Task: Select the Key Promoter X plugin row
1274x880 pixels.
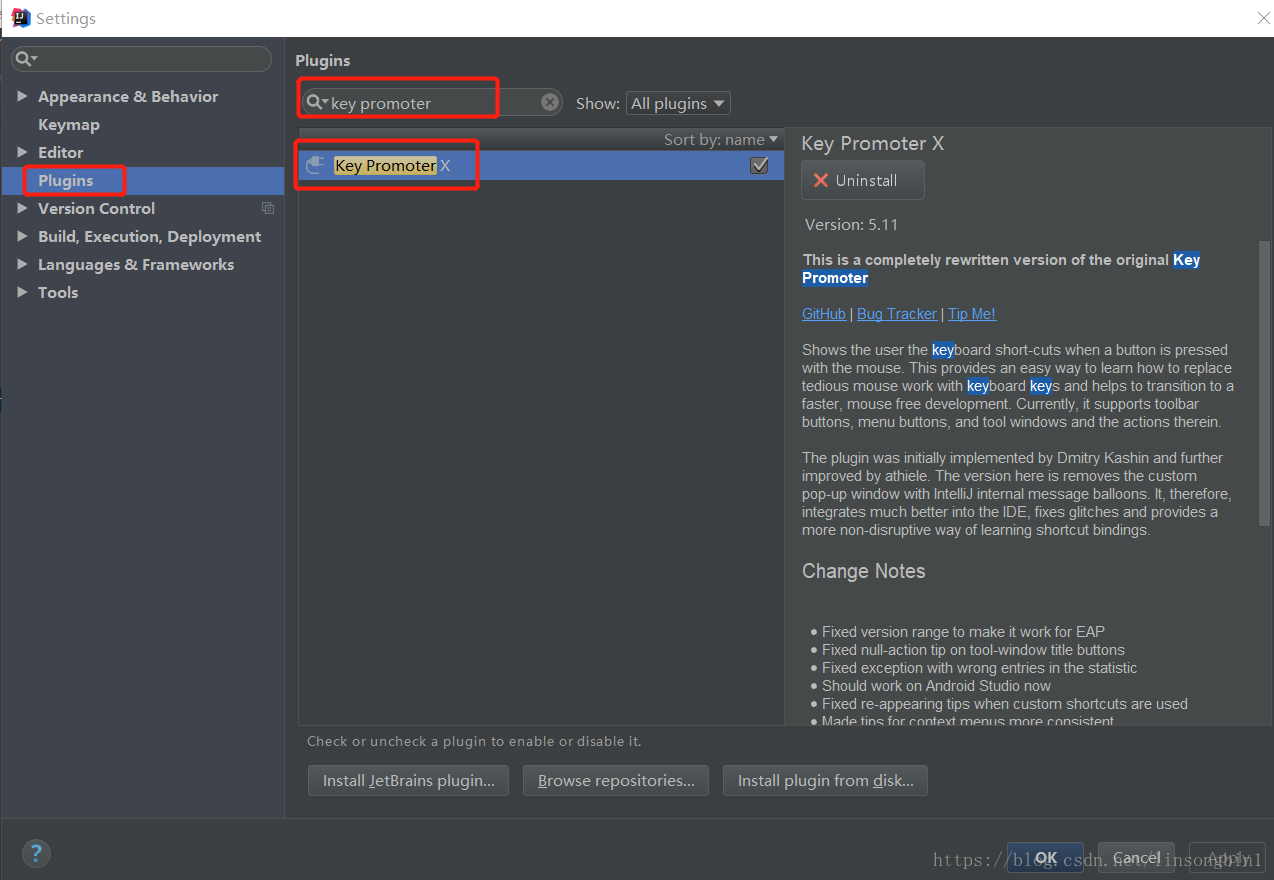Action: pyautogui.click(x=541, y=165)
